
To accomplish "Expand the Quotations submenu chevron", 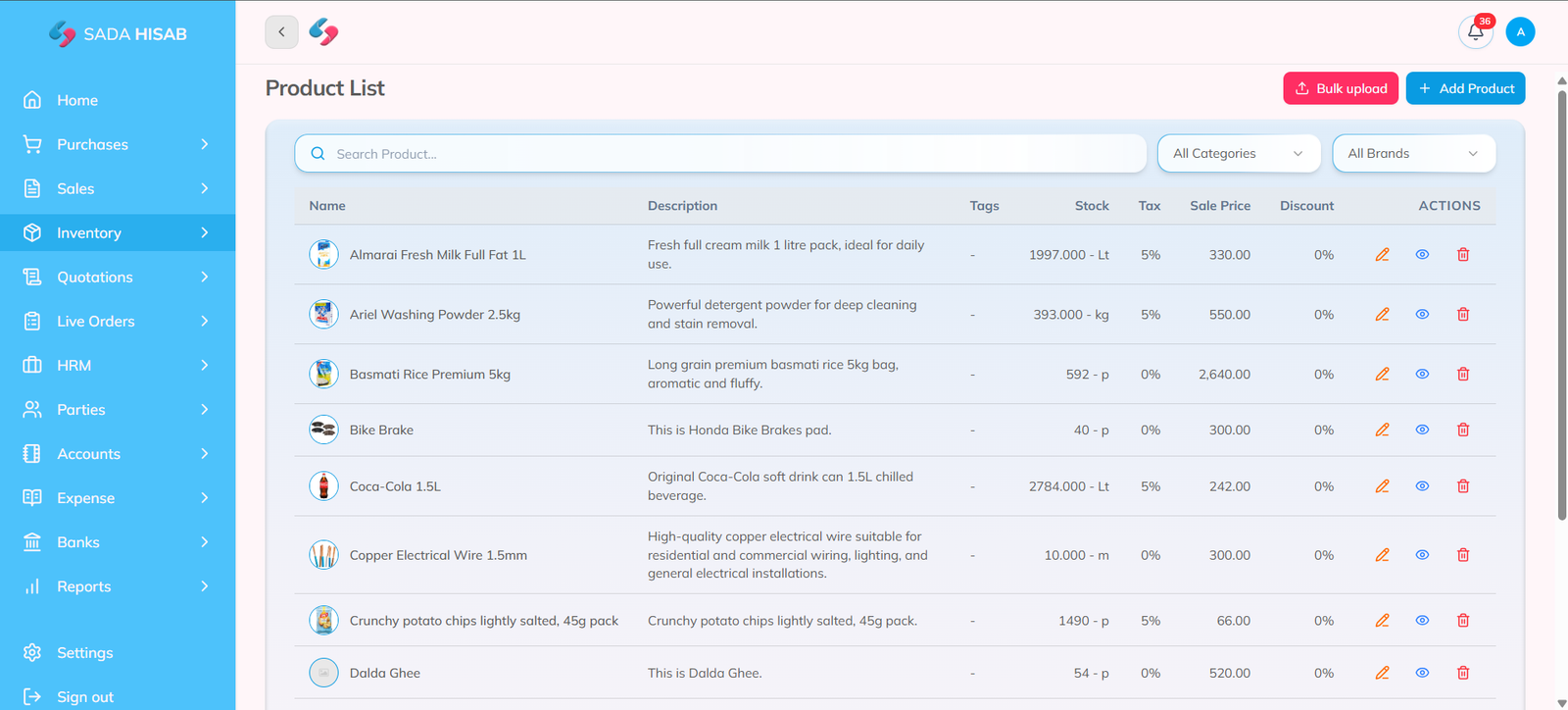I will (204, 277).
